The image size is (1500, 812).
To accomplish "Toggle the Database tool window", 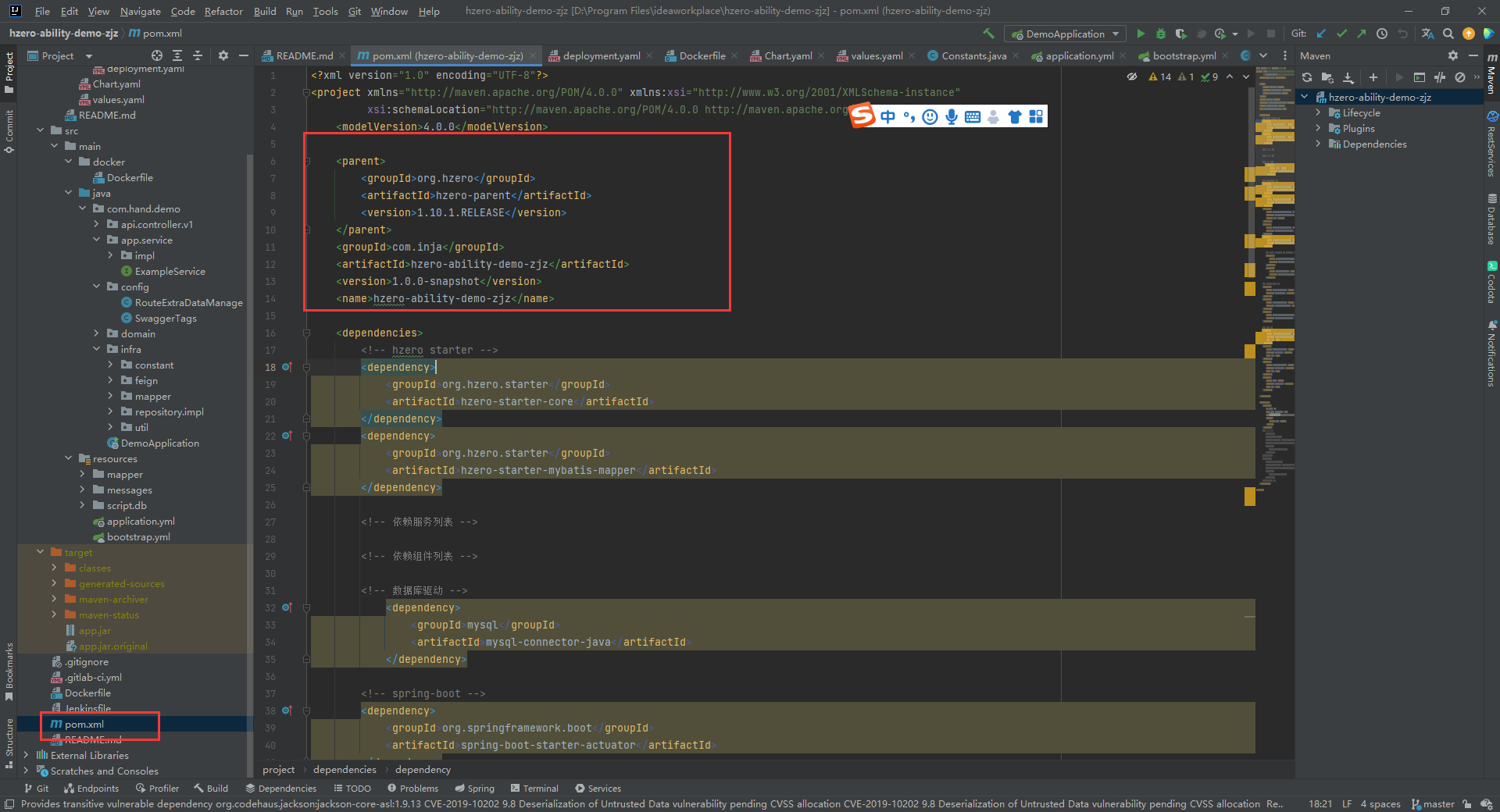I will (1491, 220).
